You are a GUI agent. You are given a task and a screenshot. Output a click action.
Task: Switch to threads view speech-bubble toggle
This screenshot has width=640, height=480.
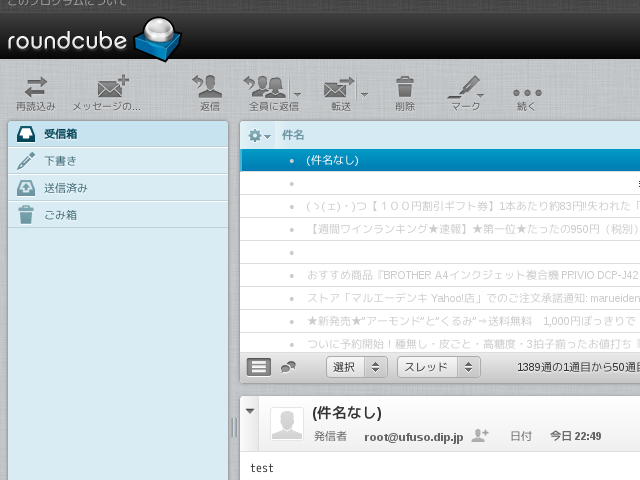pos(288,367)
